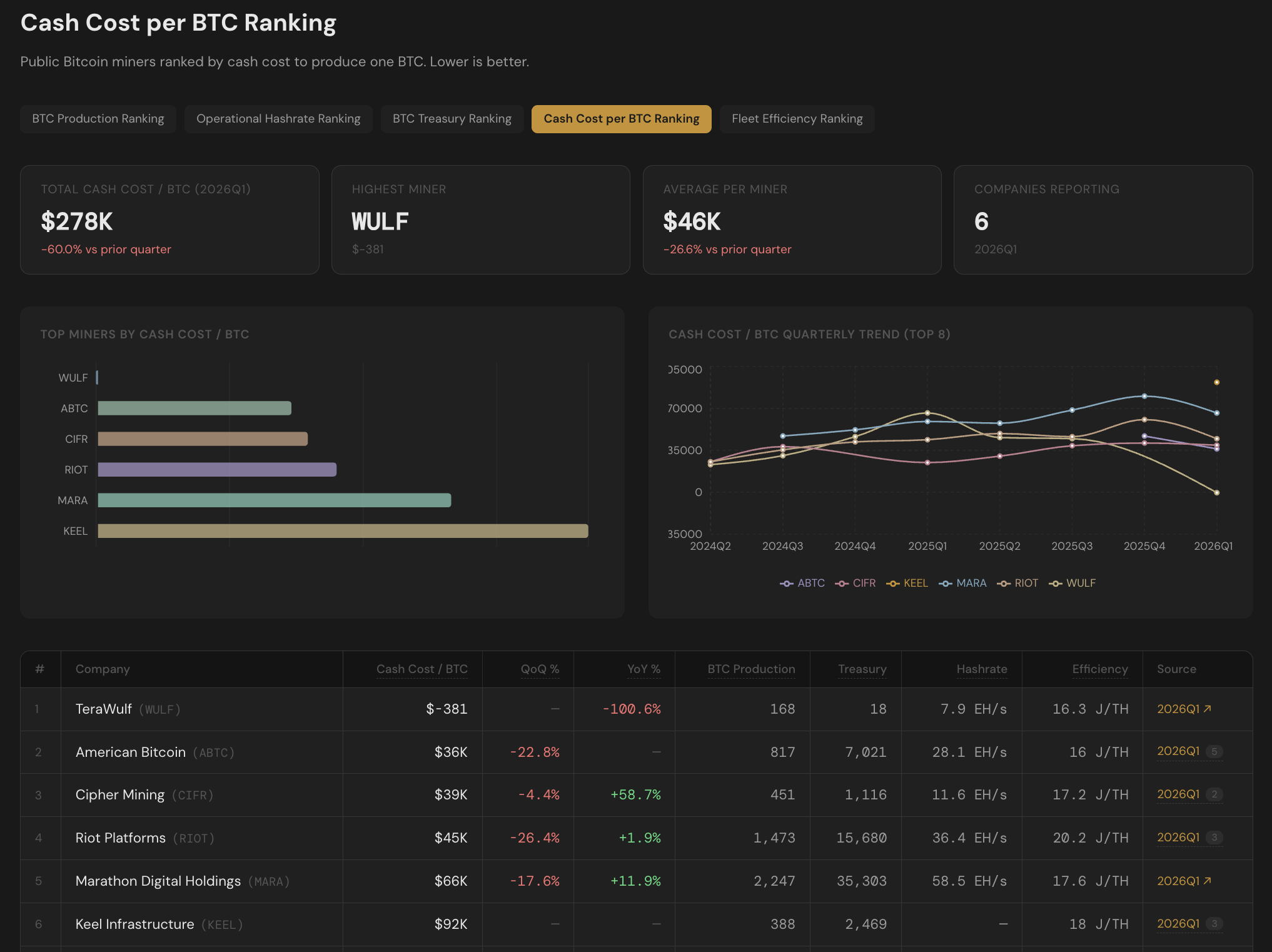Go to Fleet Efficiency Ranking tab

click(797, 119)
